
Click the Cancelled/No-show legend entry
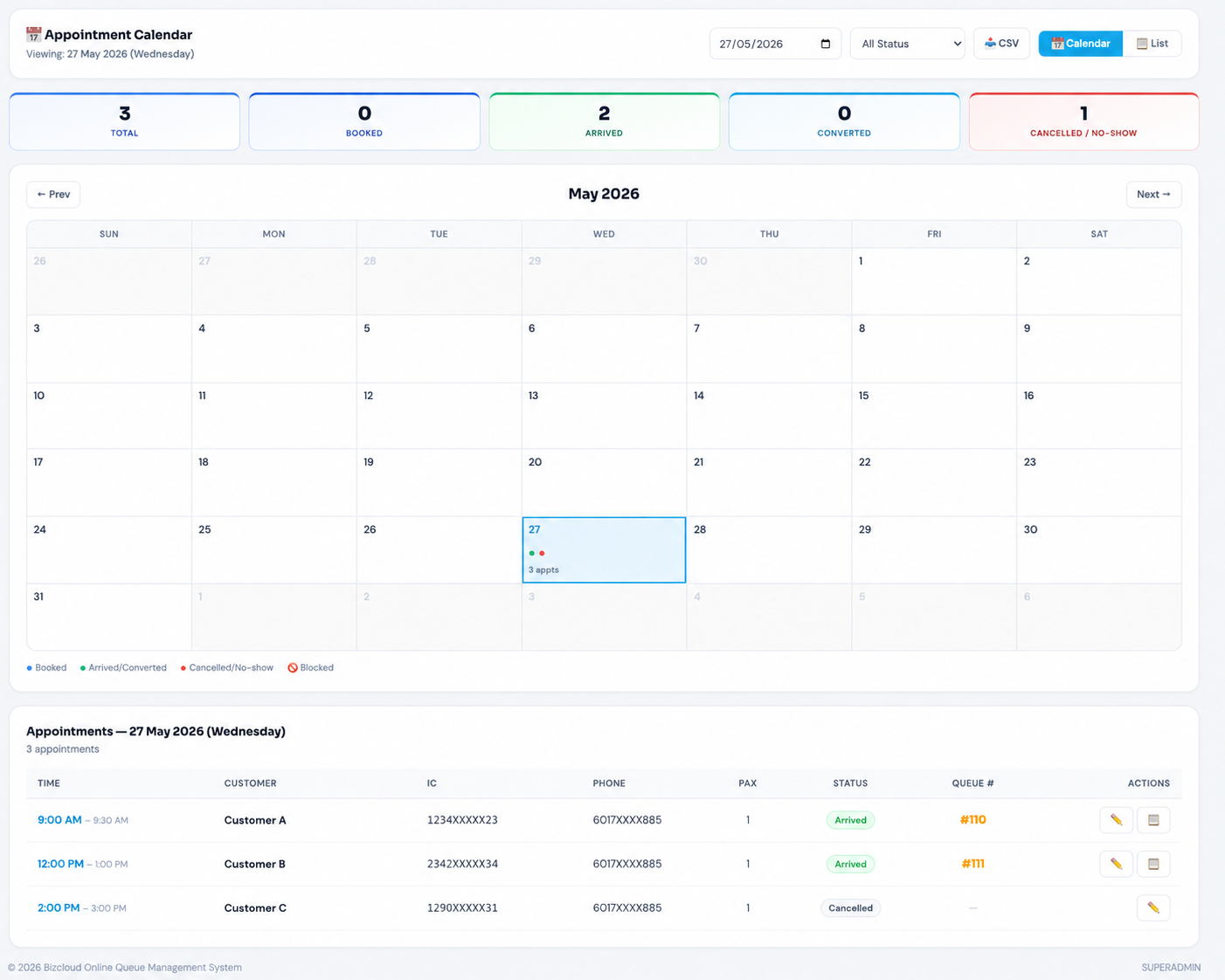coord(226,667)
